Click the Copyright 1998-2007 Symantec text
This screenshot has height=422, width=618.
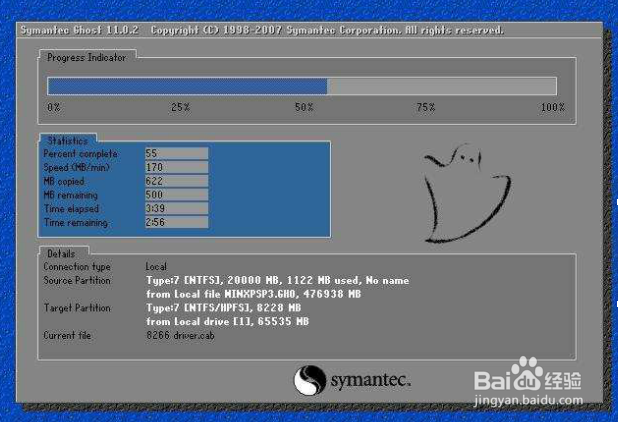[x=327, y=30]
